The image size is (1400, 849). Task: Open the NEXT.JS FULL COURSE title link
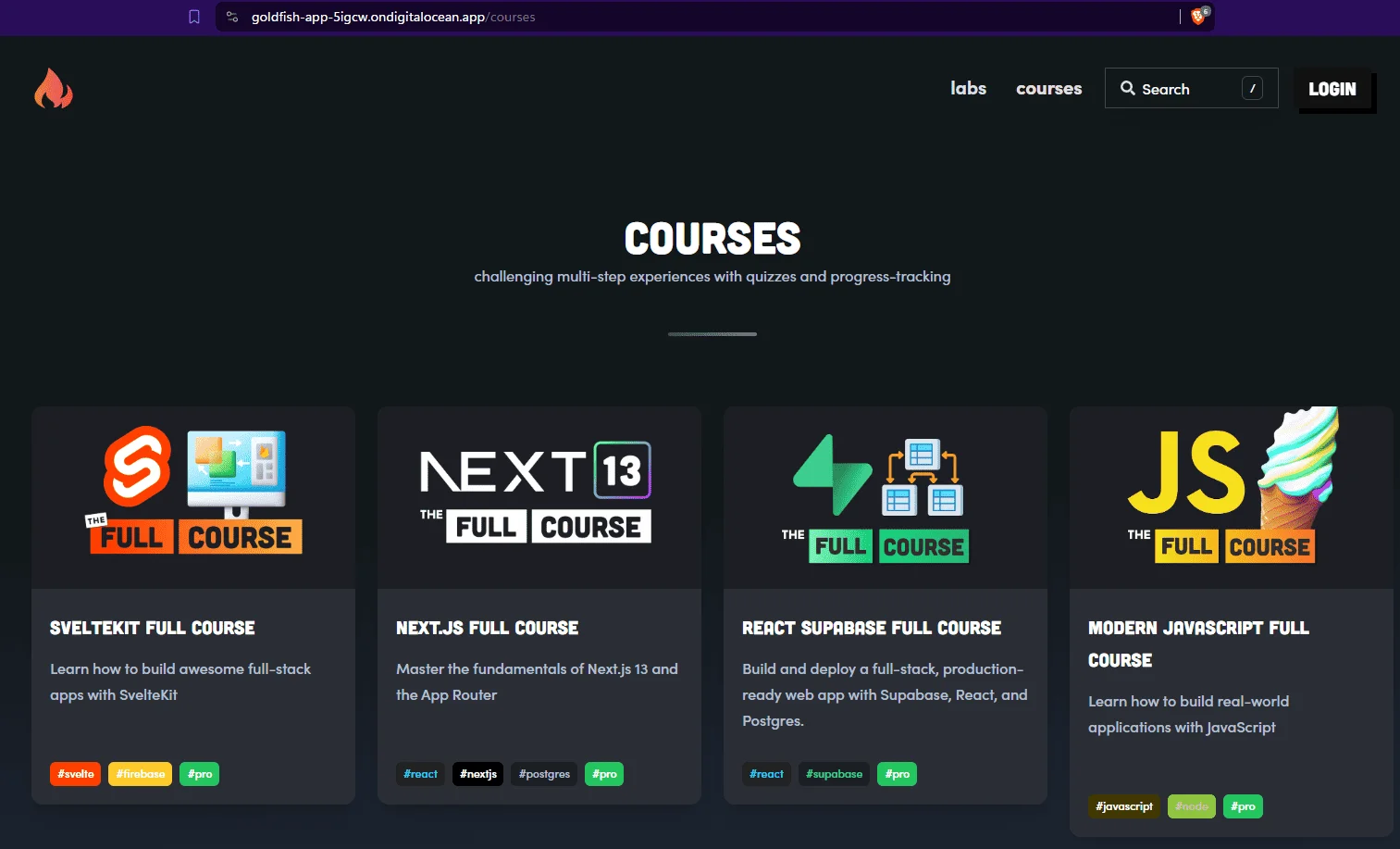[488, 628]
